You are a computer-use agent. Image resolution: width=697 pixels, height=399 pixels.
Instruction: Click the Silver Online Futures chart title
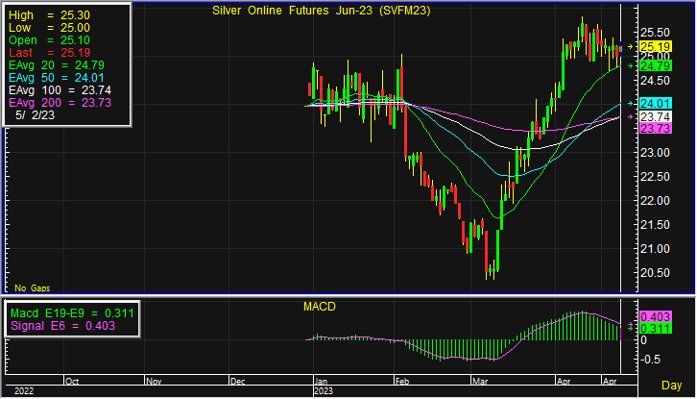[321, 11]
